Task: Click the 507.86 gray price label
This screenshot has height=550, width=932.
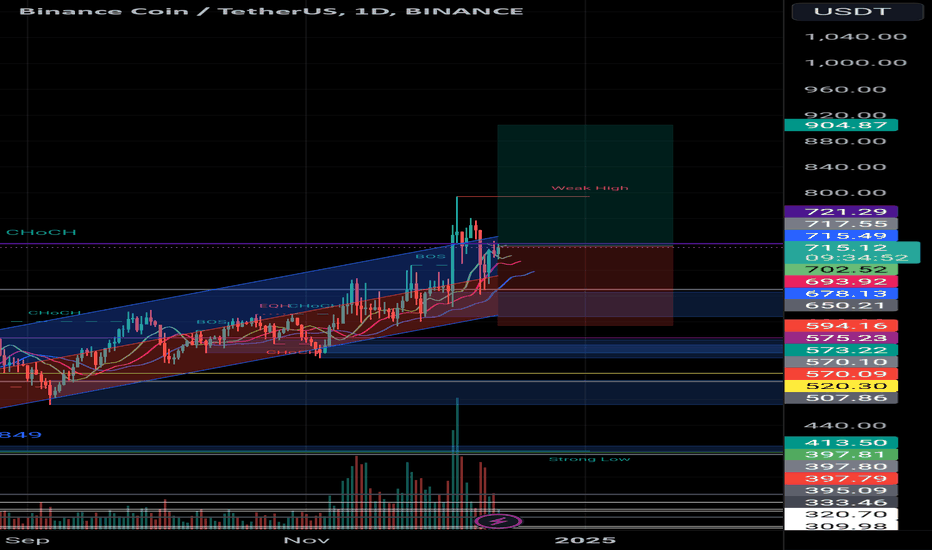Action: tap(841, 397)
